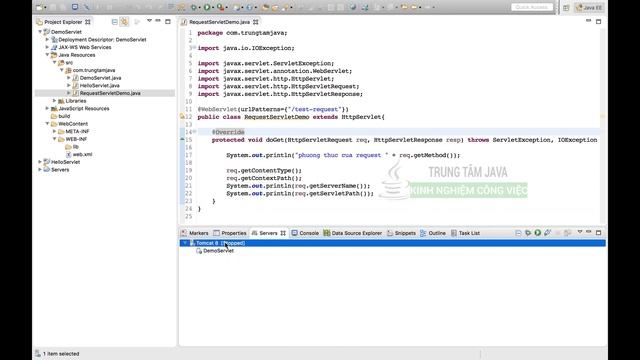Select JavaScript Resources node
This screenshot has height=360, width=640.
point(84,109)
